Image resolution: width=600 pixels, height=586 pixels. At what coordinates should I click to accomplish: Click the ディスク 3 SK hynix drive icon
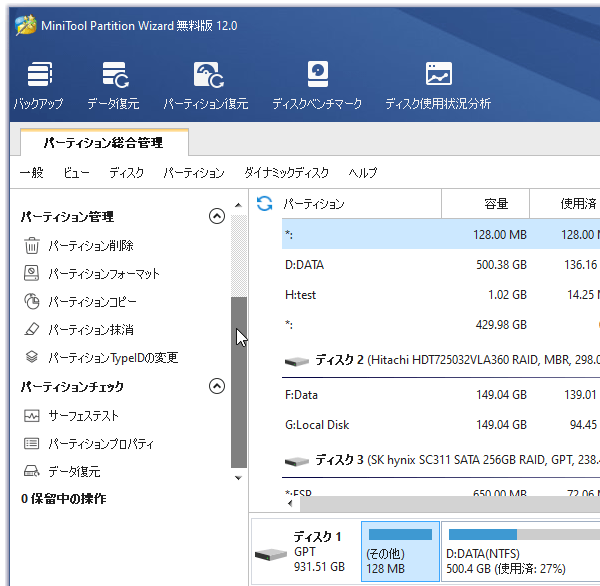pos(297,461)
